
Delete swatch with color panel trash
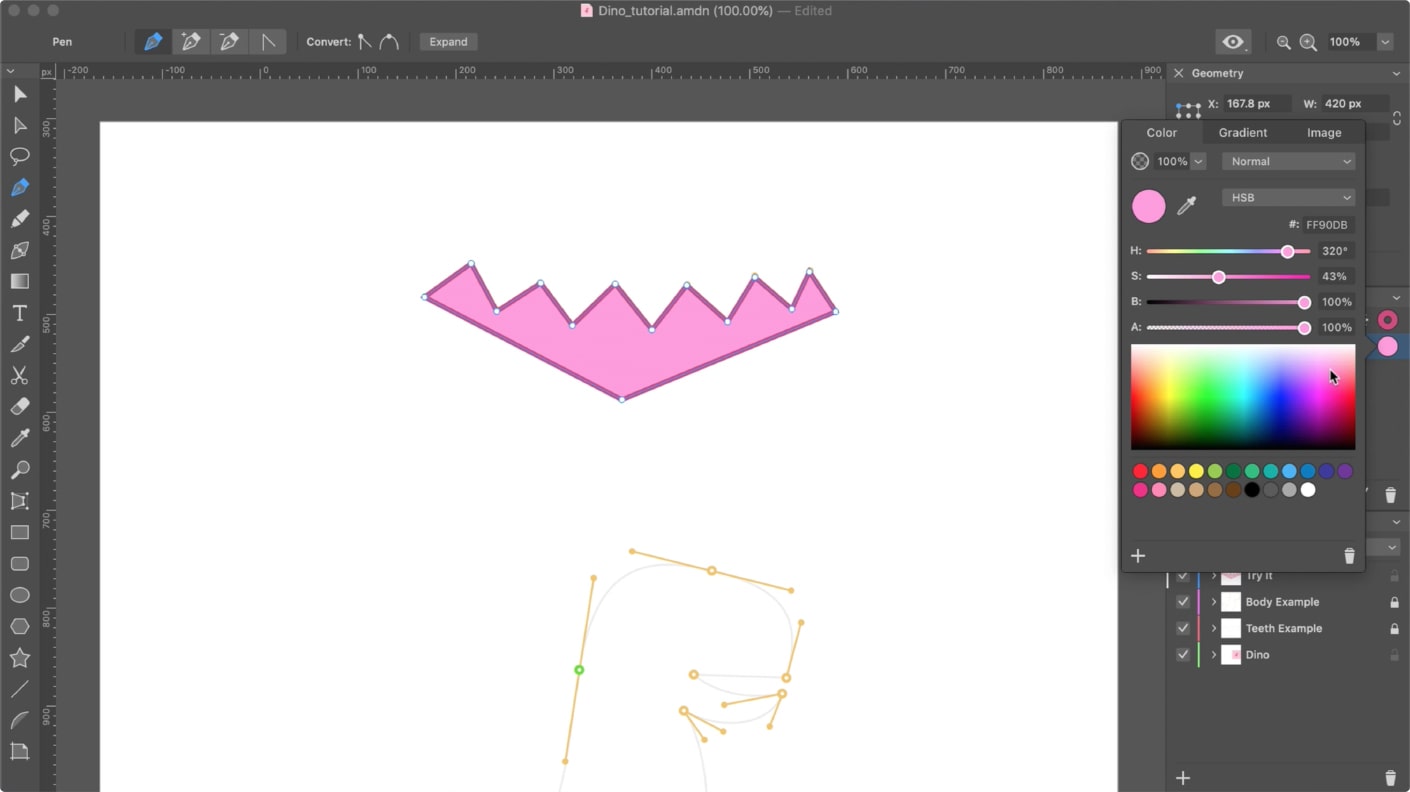(x=1349, y=556)
